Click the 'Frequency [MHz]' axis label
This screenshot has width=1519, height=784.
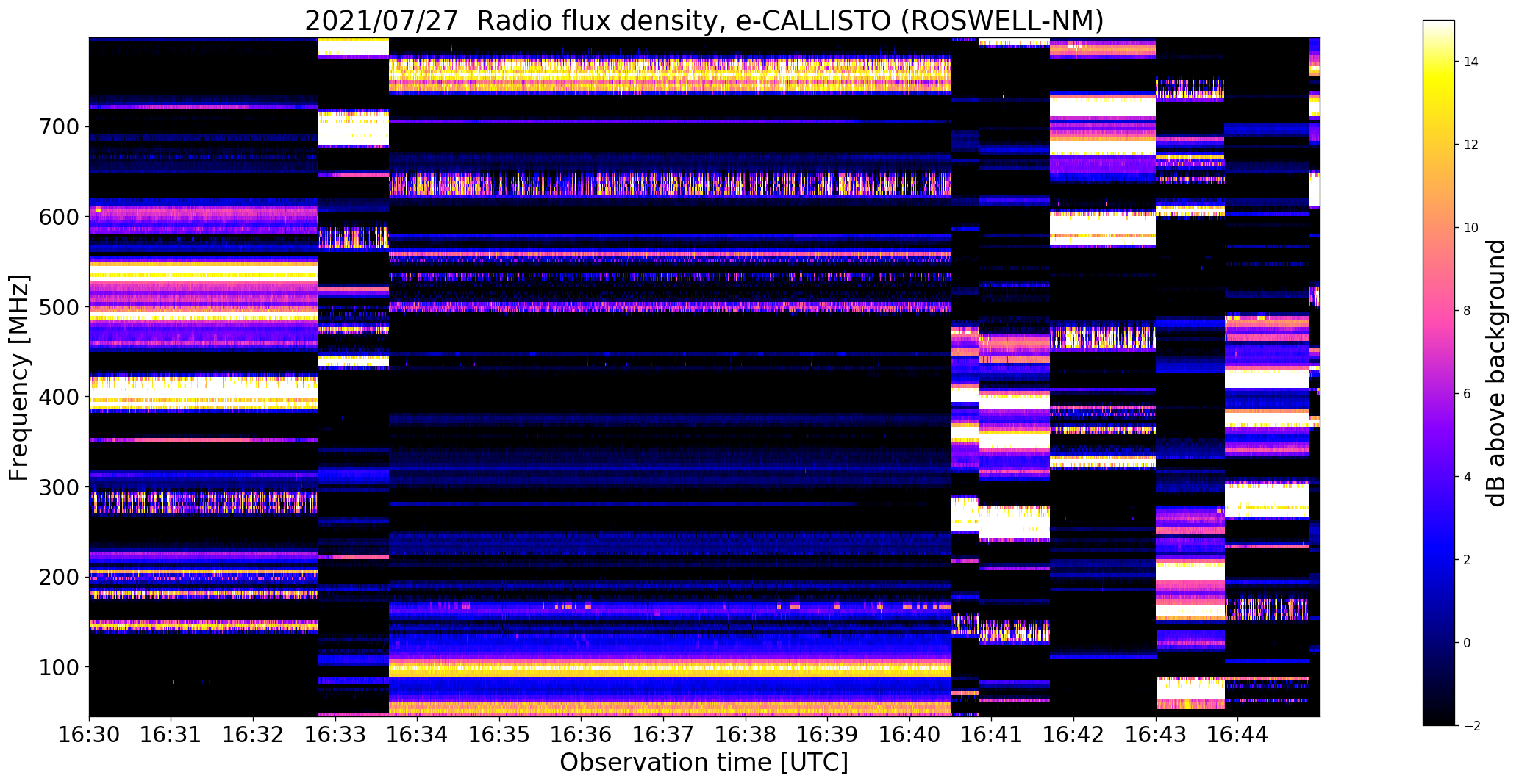pos(19,378)
